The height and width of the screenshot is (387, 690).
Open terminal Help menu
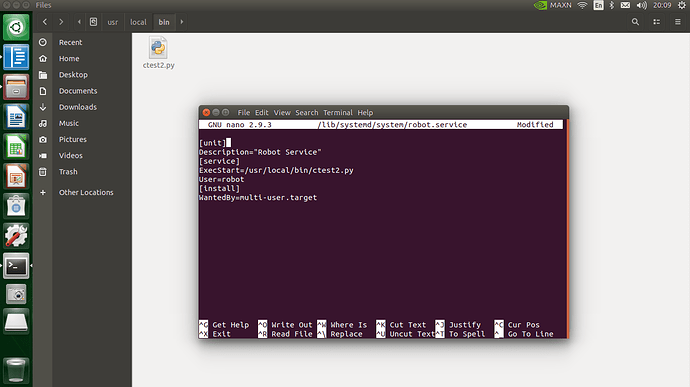click(365, 113)
